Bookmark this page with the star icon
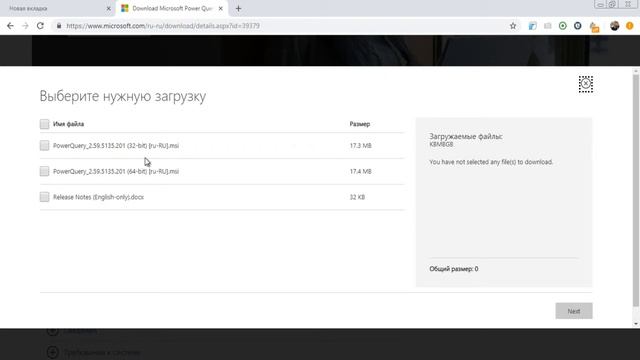 [x=513, y=26]
